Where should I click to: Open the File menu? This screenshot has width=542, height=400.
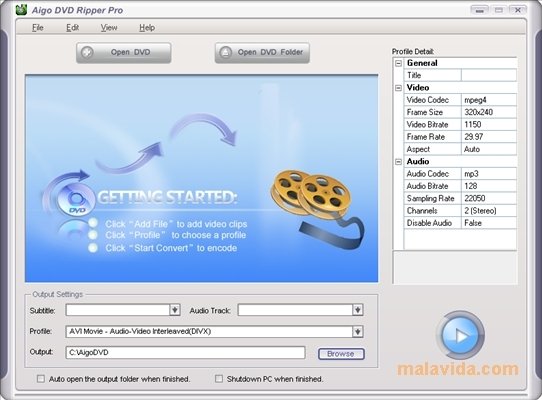(38, 28)
